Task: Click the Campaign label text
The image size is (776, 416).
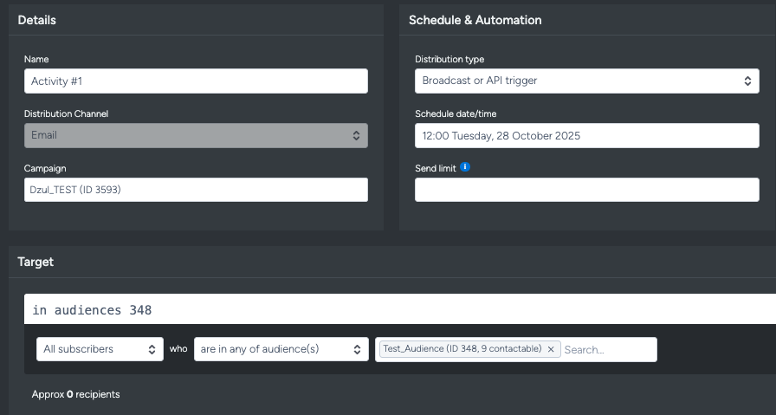Action: click(x=45, y=169)
